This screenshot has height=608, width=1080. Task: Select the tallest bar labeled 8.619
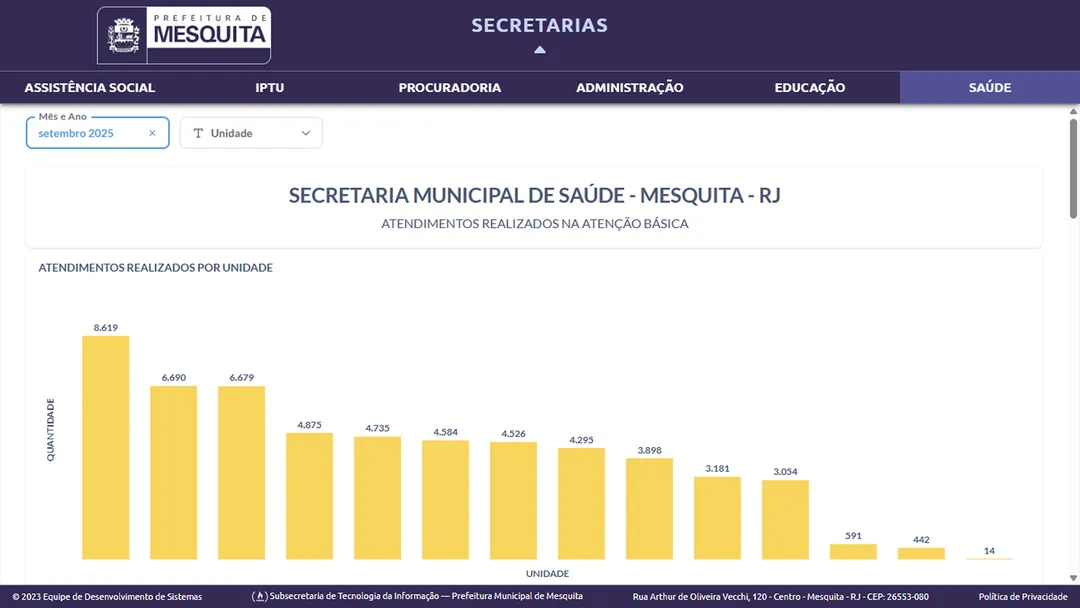tap(105, 448)
